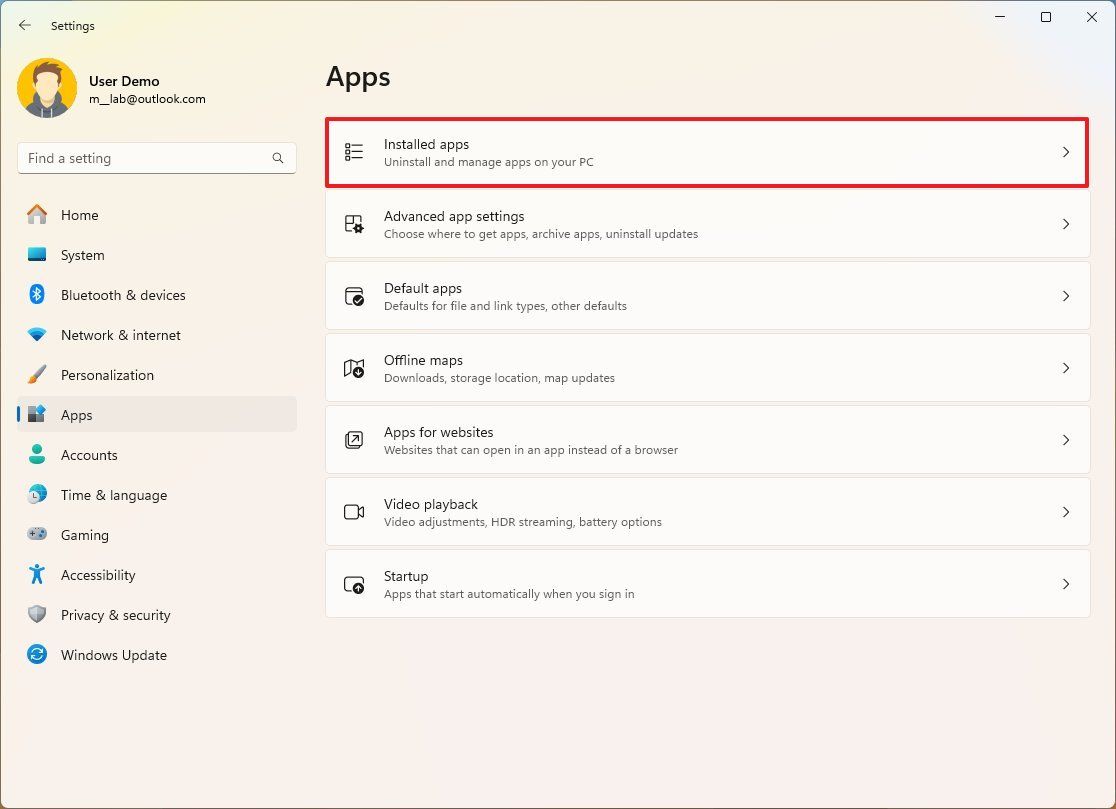Viewport: 1116px width, 809px height.
Task: Select Accounts in the navigation pane
Action: click(90, 455)
